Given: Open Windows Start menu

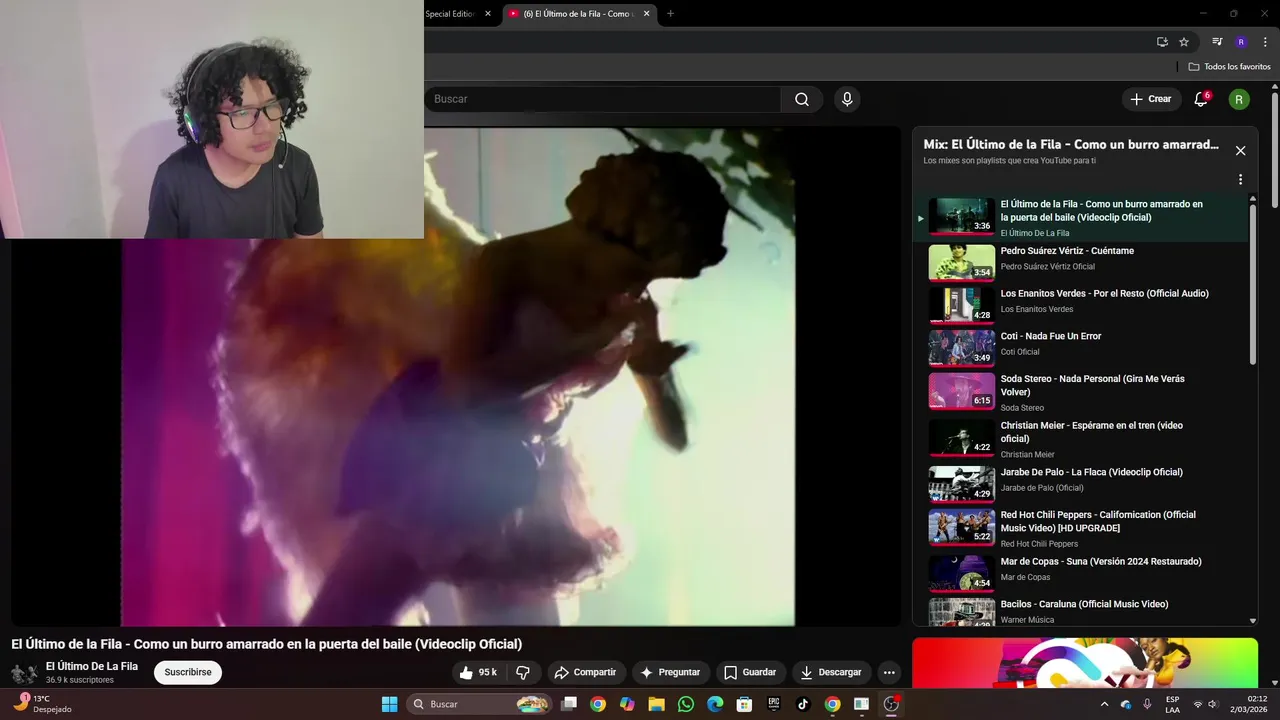Looking at the screenshot, I should (389, 704).
